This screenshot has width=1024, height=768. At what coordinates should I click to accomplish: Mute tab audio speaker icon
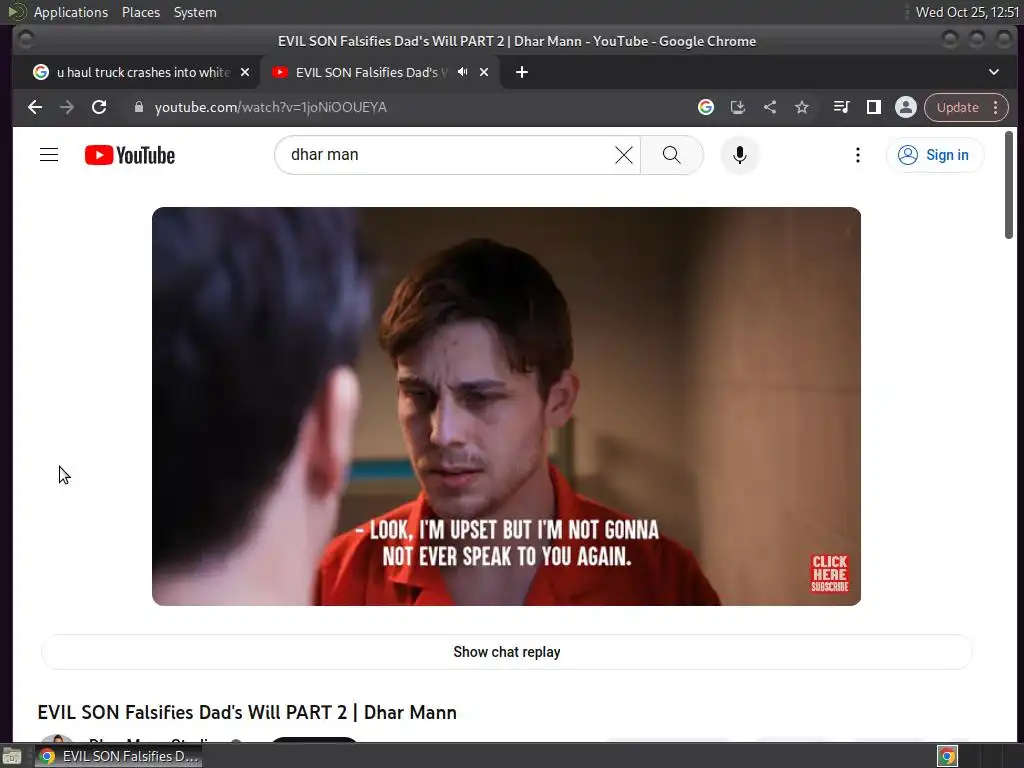[462, 72]
